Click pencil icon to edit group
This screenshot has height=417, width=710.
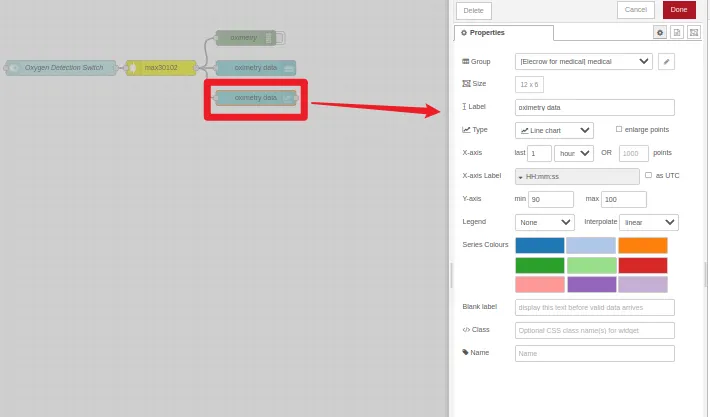coord(666,61)
